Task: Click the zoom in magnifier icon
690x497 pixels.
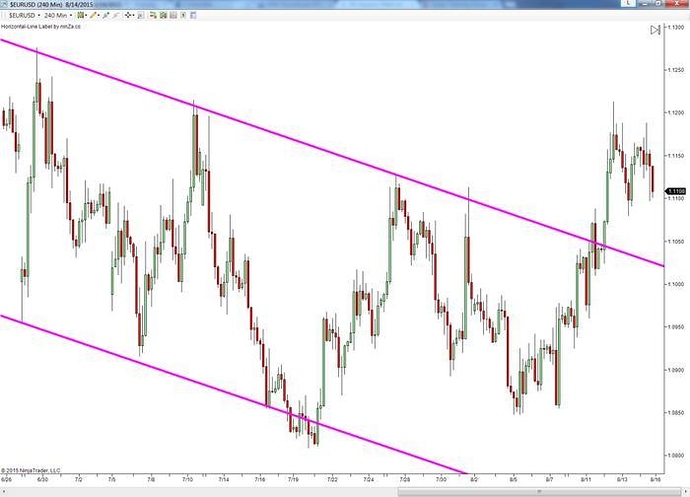Action: pos(106,15)
